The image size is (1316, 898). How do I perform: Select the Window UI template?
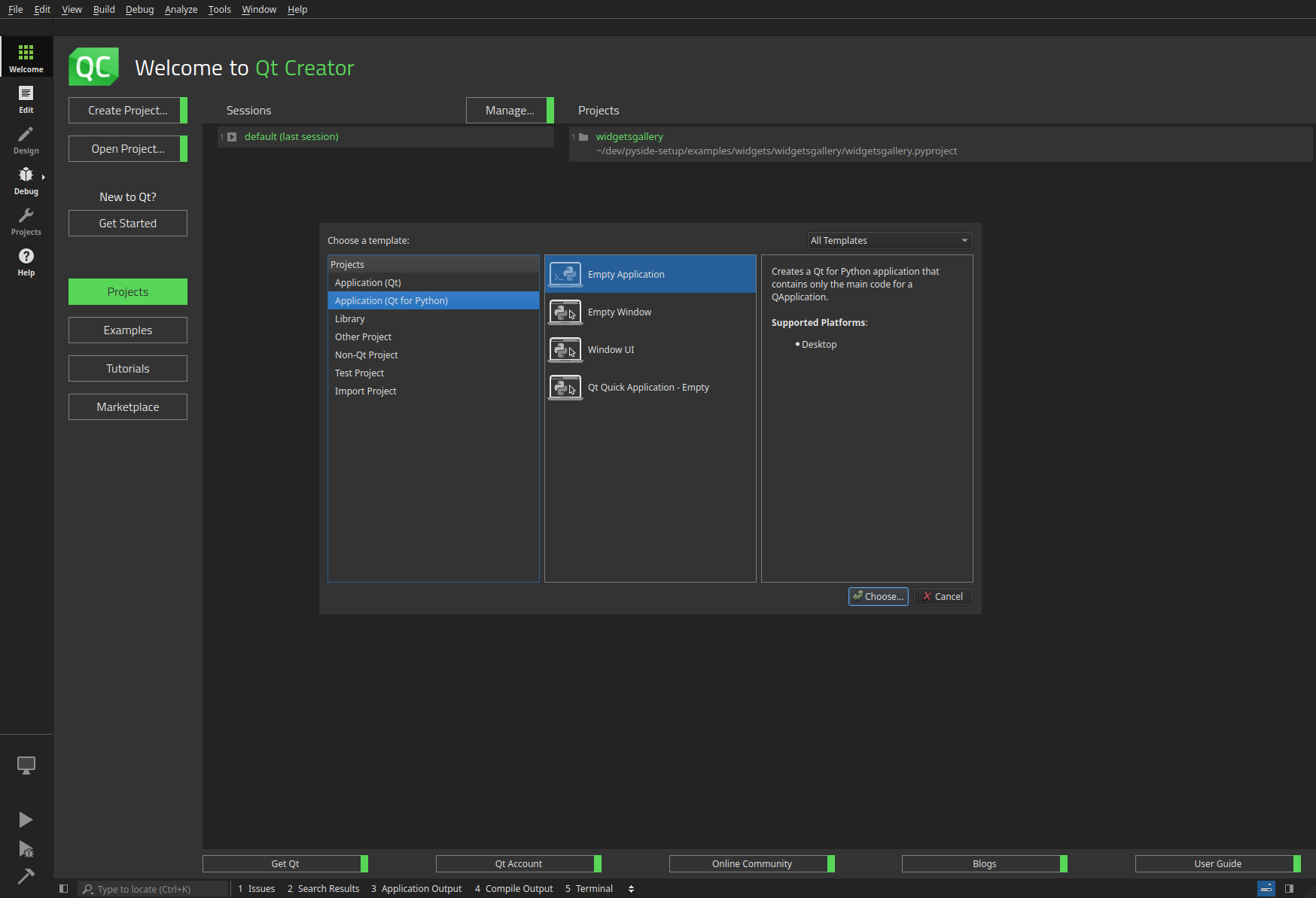pyautogui.click(x=611, y=350)
